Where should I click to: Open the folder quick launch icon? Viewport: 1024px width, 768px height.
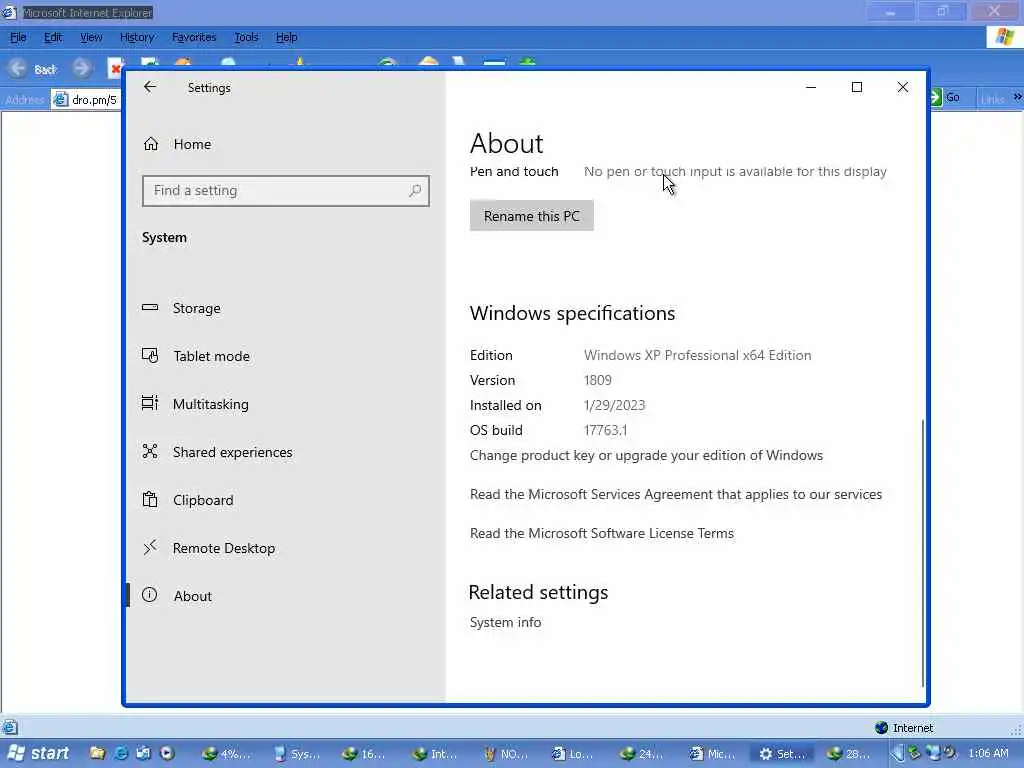coord(97,753)
